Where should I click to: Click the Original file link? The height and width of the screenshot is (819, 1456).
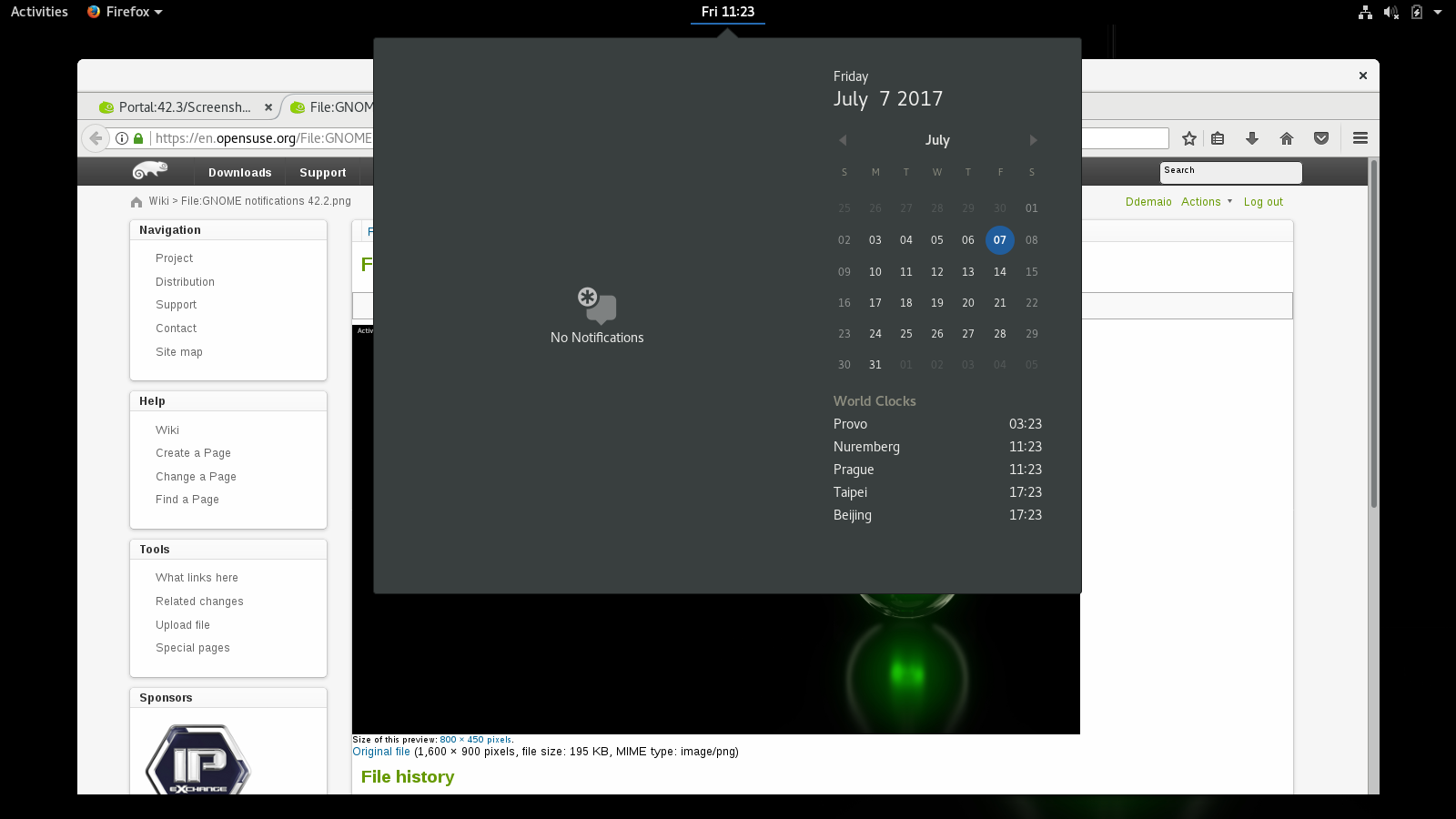point(381,752)
